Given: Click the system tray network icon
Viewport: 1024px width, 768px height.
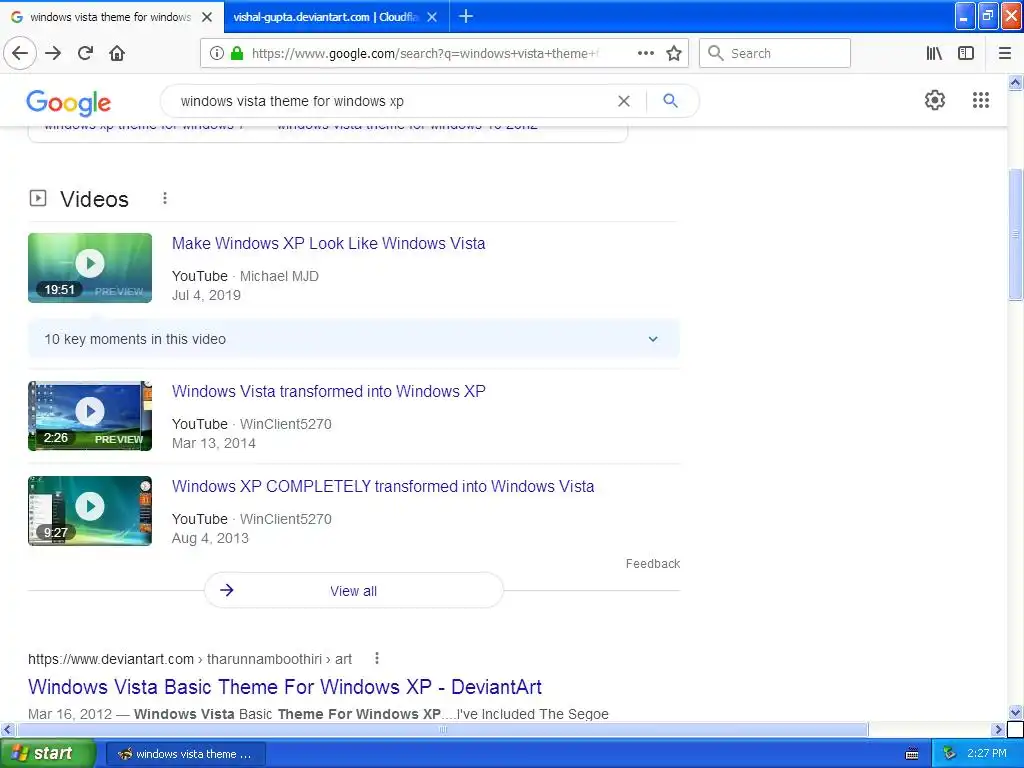Looking at the screenshot, I should tap(948, 754).
